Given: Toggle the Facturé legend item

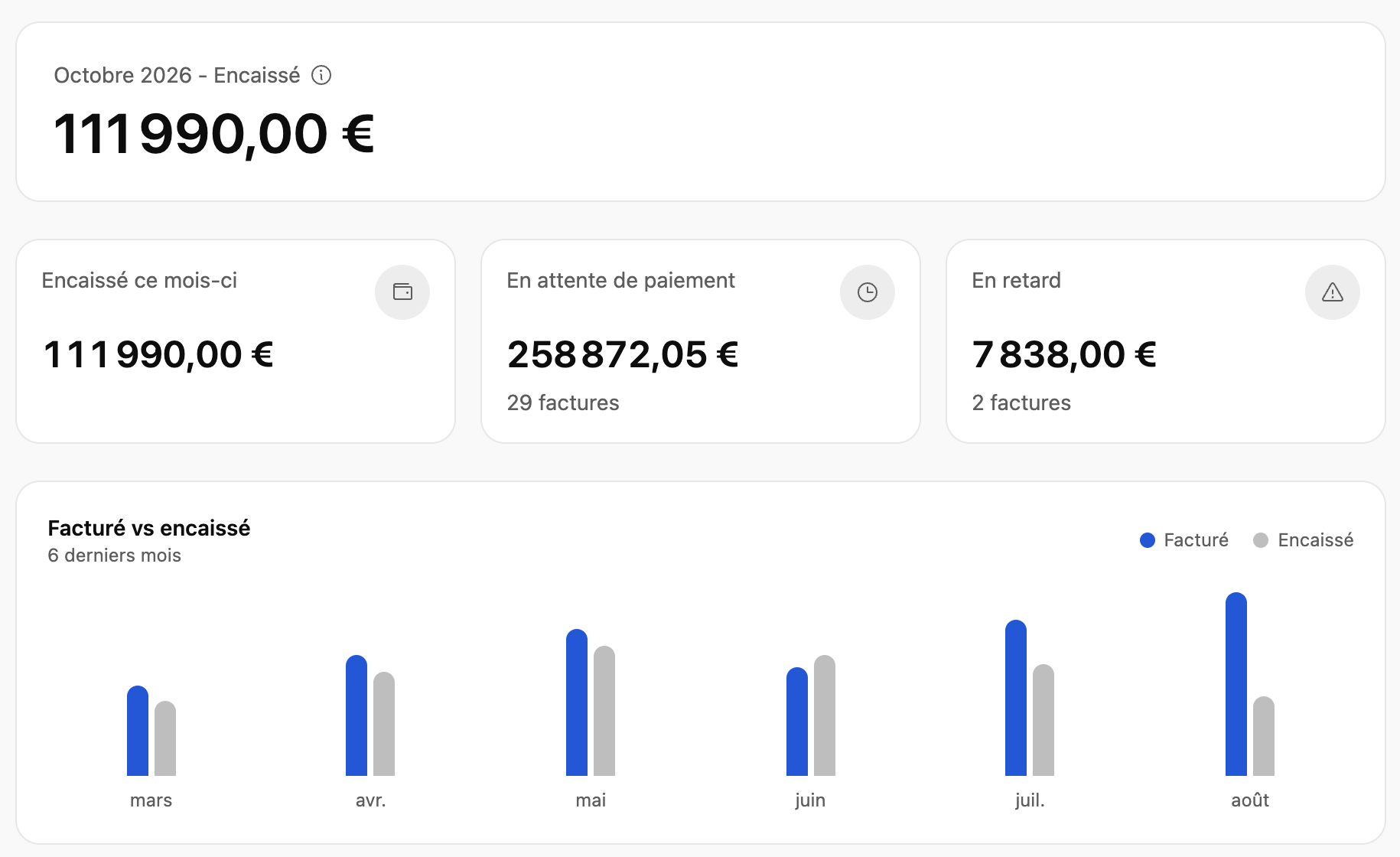Looking at the screenshot, I should (1184, 540).
